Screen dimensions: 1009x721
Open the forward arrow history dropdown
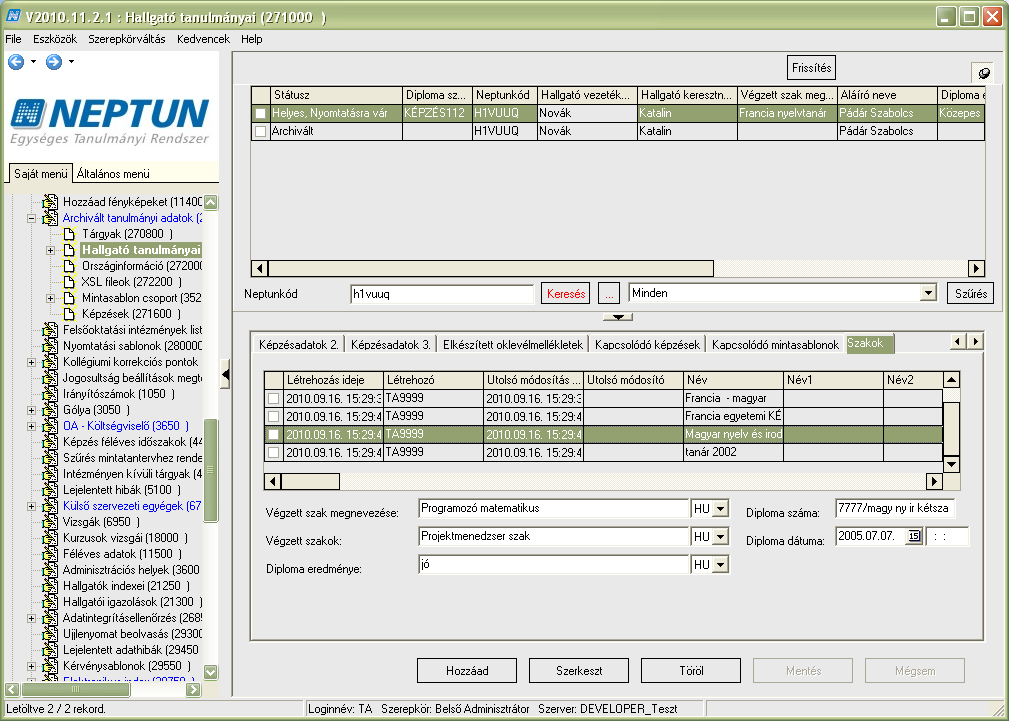71,62
